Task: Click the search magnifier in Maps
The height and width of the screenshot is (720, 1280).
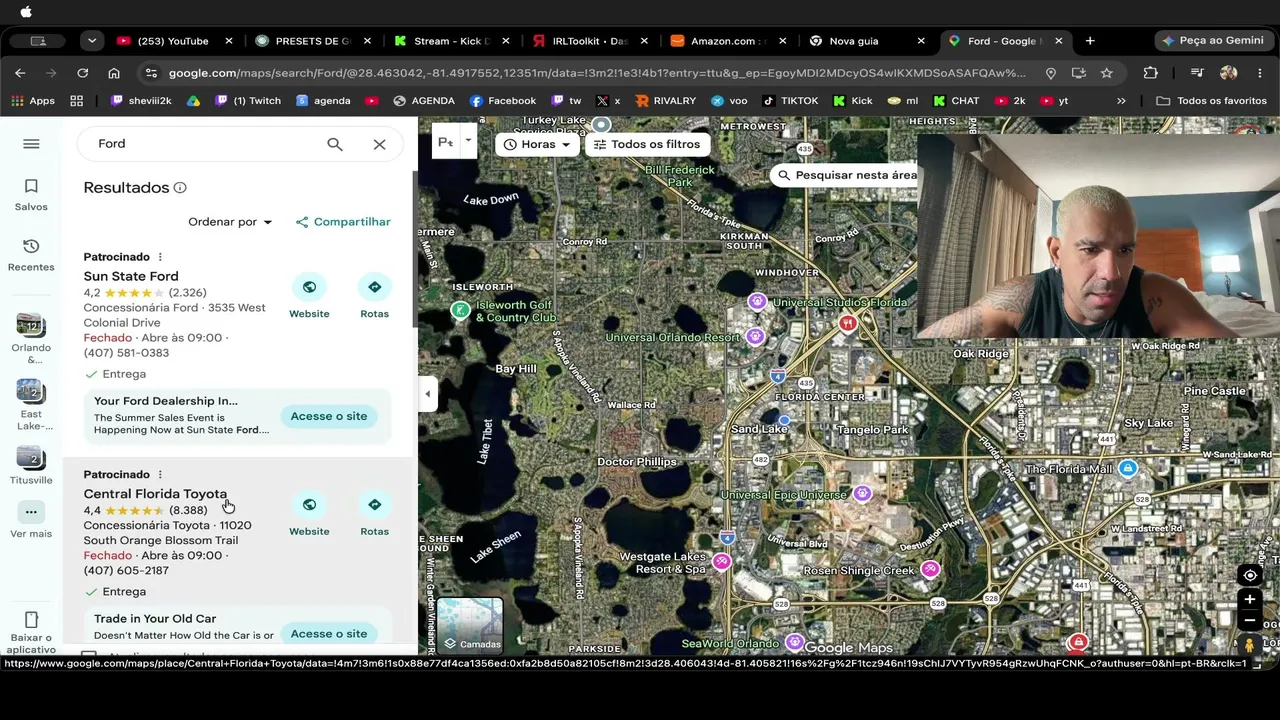Action: pyautogui.click(x=335, y=144)
